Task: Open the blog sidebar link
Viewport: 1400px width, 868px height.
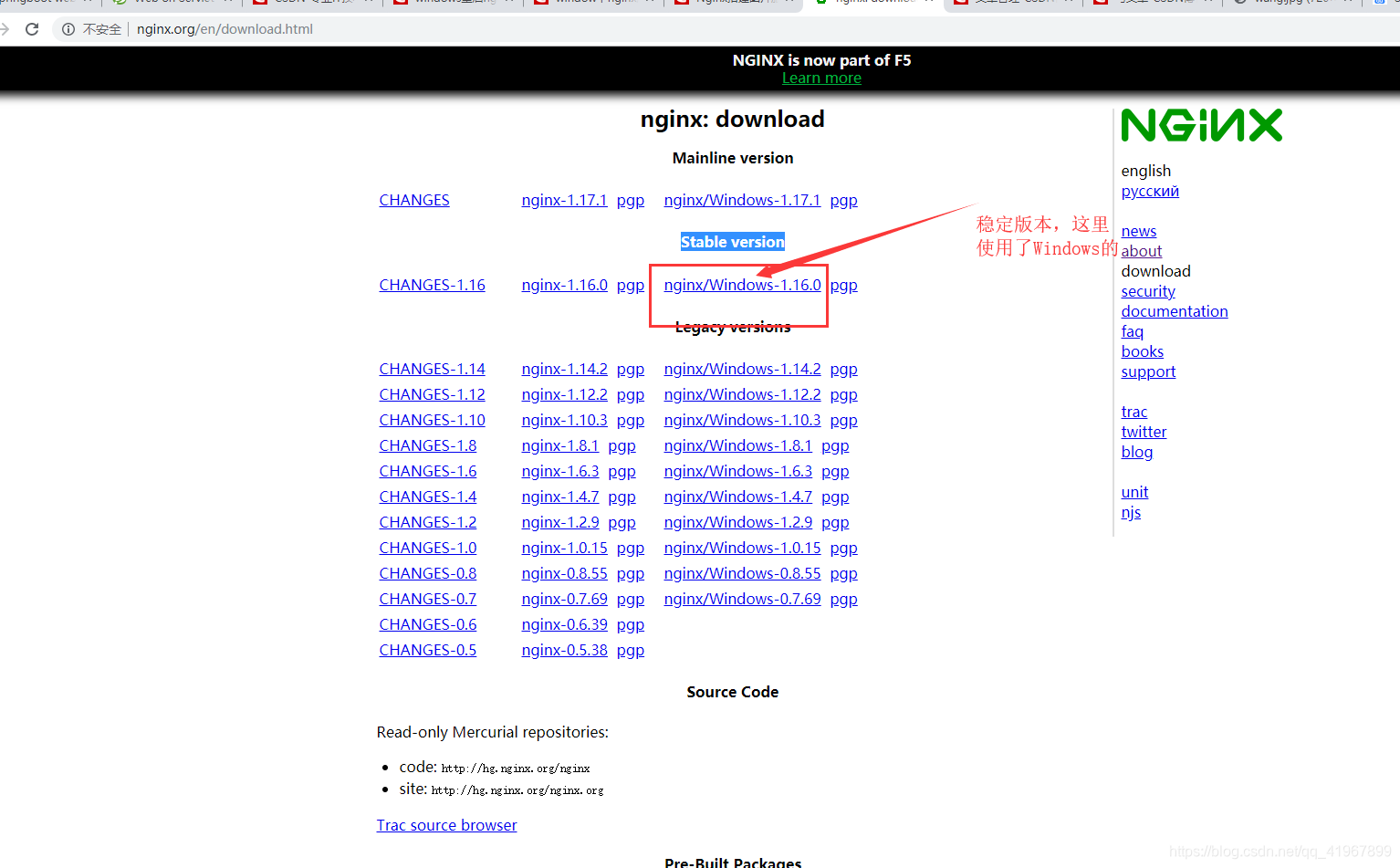Action: [x=1136, y=452]
